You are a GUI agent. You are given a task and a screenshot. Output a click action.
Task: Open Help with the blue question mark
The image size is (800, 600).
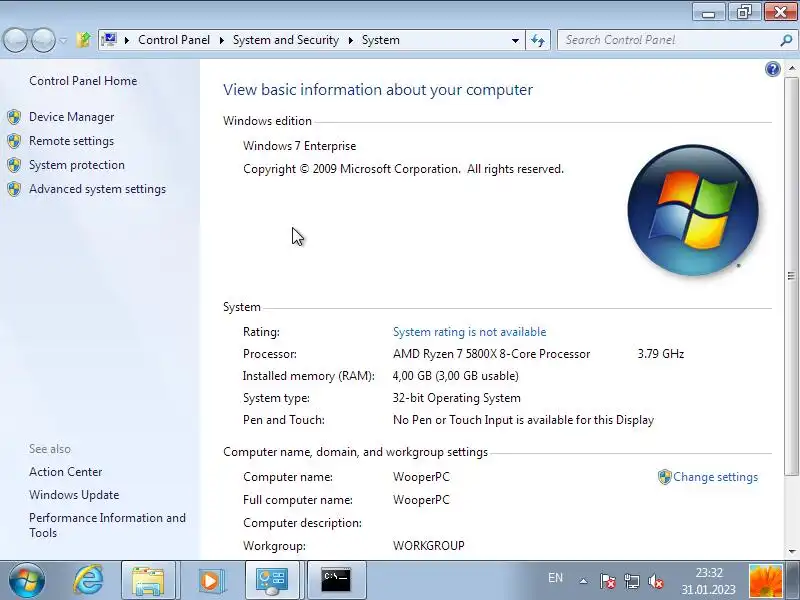click(x=772, y=69)
